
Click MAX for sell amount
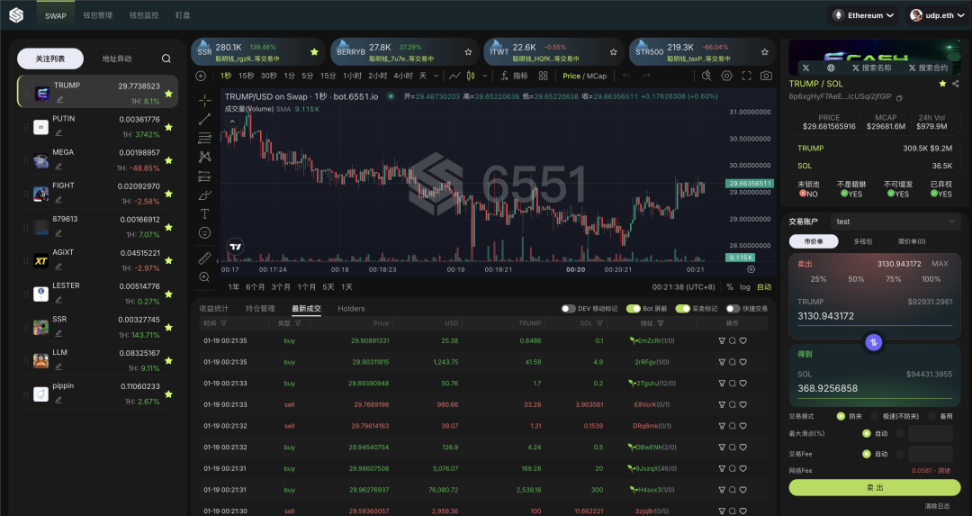click(940, 264)
